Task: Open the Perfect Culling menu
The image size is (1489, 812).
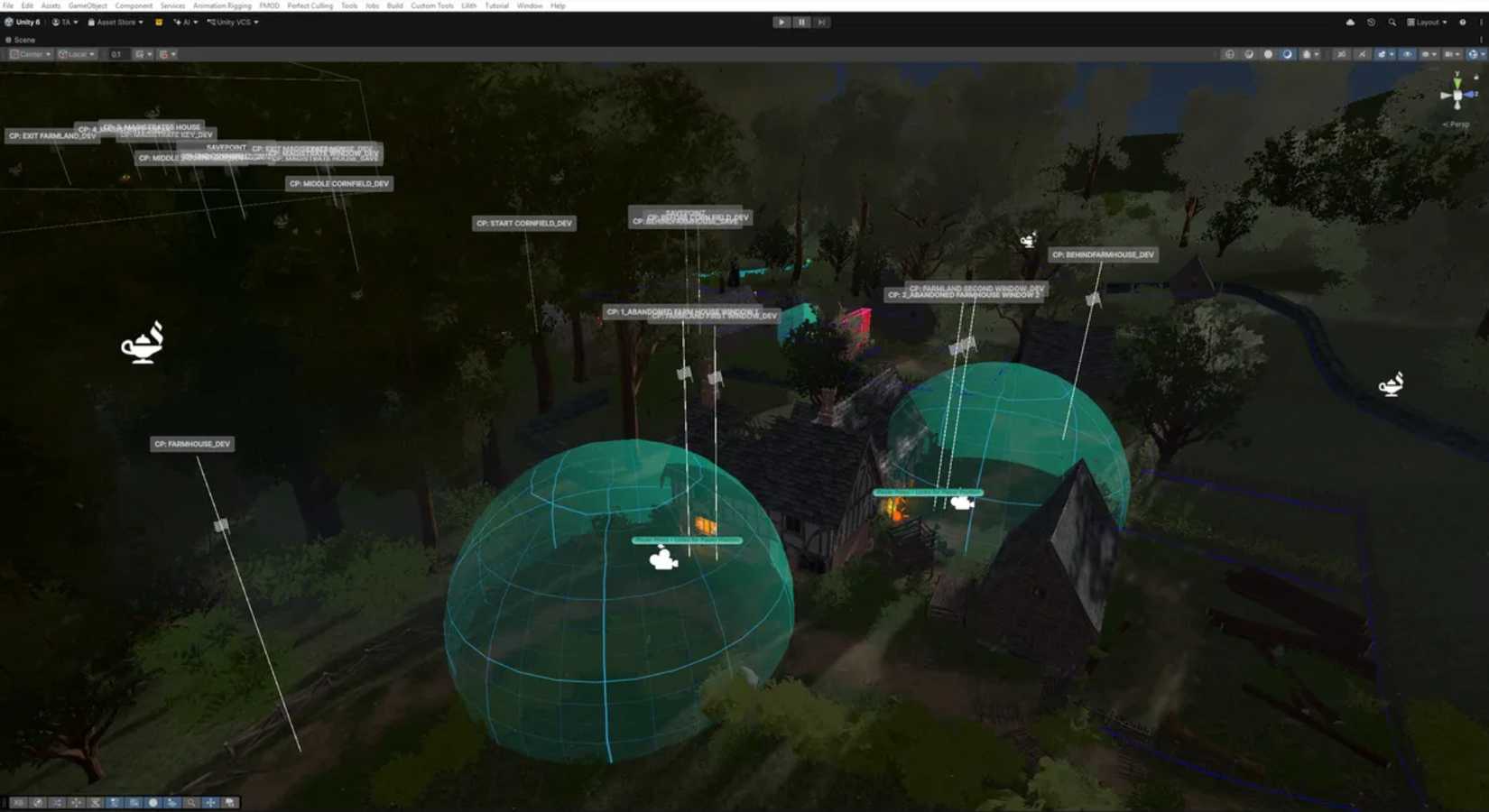Action: click(310, 5)
